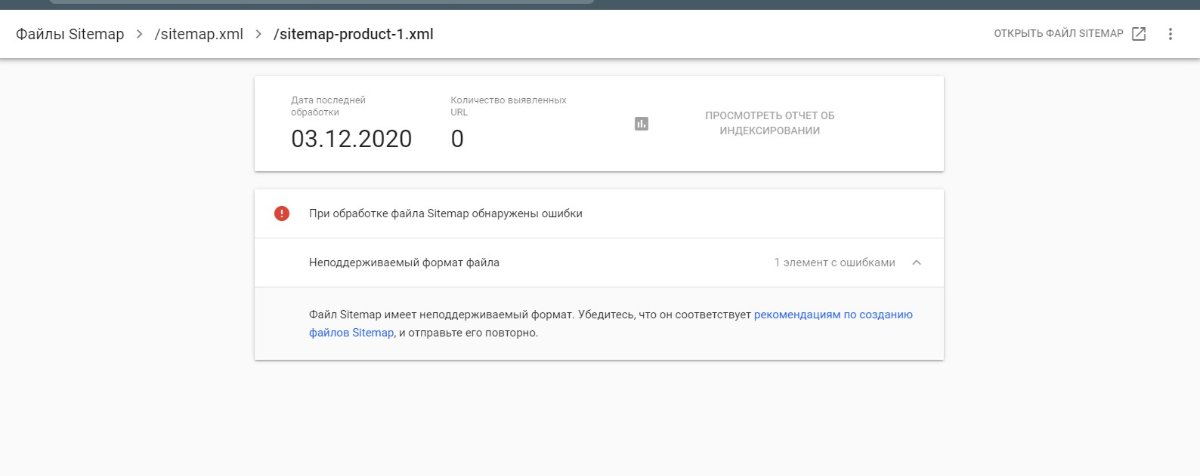Collapse the Неподдерживаемый формат файла chevron
This screenshot has width=1200, height=476.
click(x=916, y=263)
